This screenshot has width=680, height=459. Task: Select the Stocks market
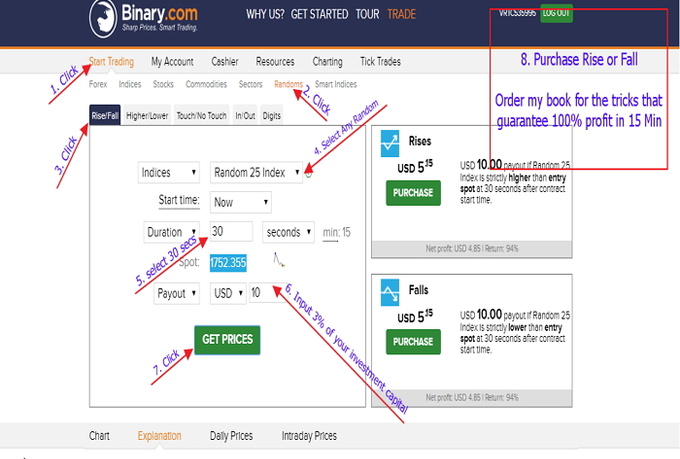[163, 84]
